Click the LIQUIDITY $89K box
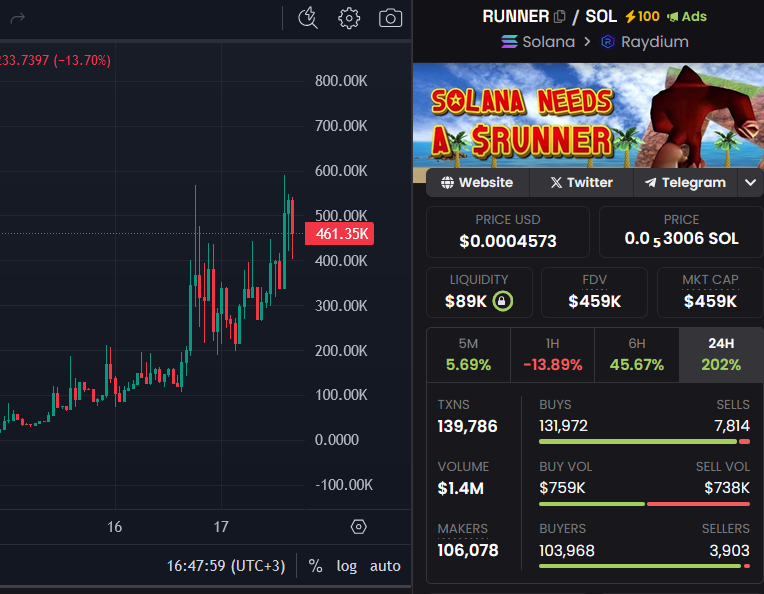This screenshot has width=764, height=594. (x=479, y=292)
